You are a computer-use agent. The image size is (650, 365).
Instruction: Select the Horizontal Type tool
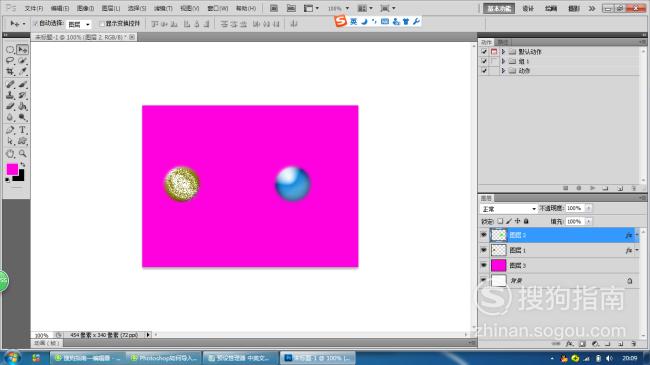(x=22, y=130)
